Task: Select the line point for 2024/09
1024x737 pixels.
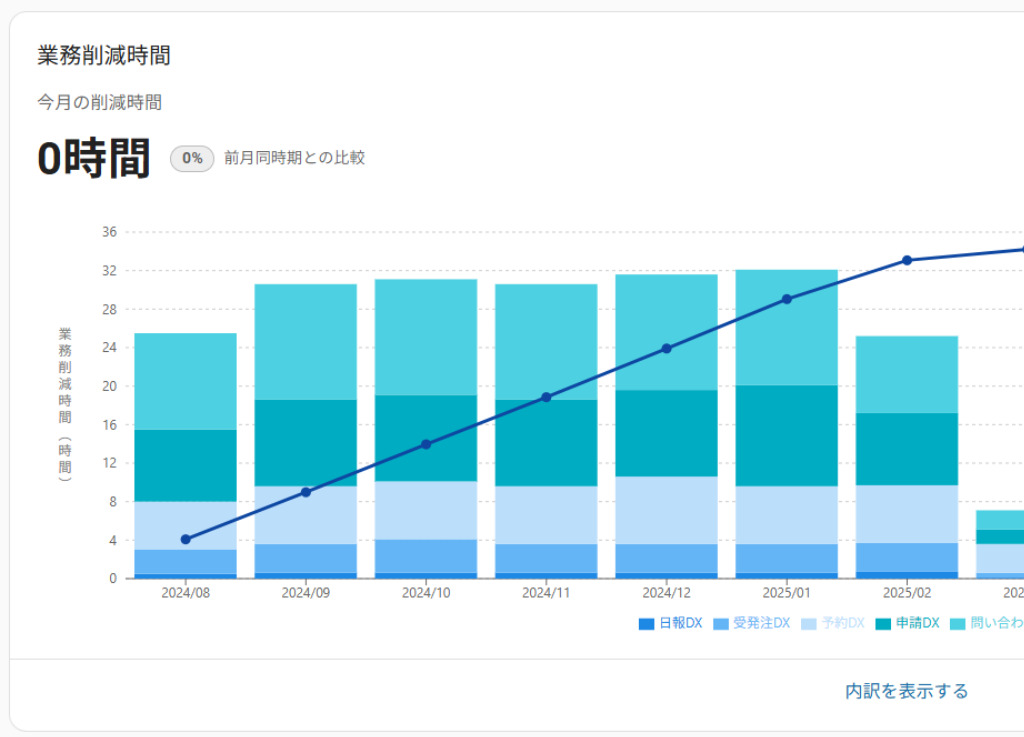Action: tap(306, 492)
